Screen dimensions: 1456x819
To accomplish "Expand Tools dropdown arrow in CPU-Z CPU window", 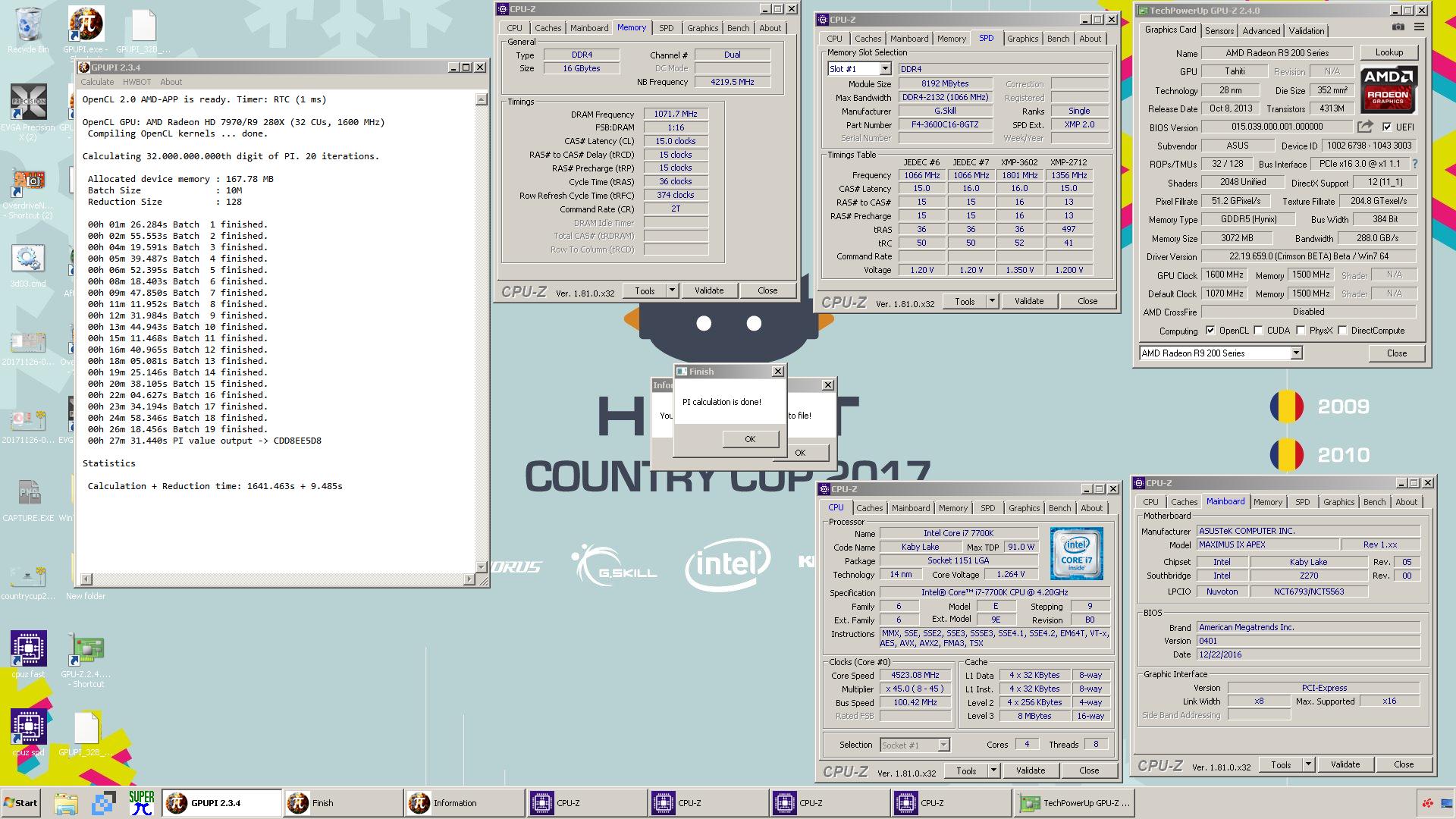I will coord(993,770).
